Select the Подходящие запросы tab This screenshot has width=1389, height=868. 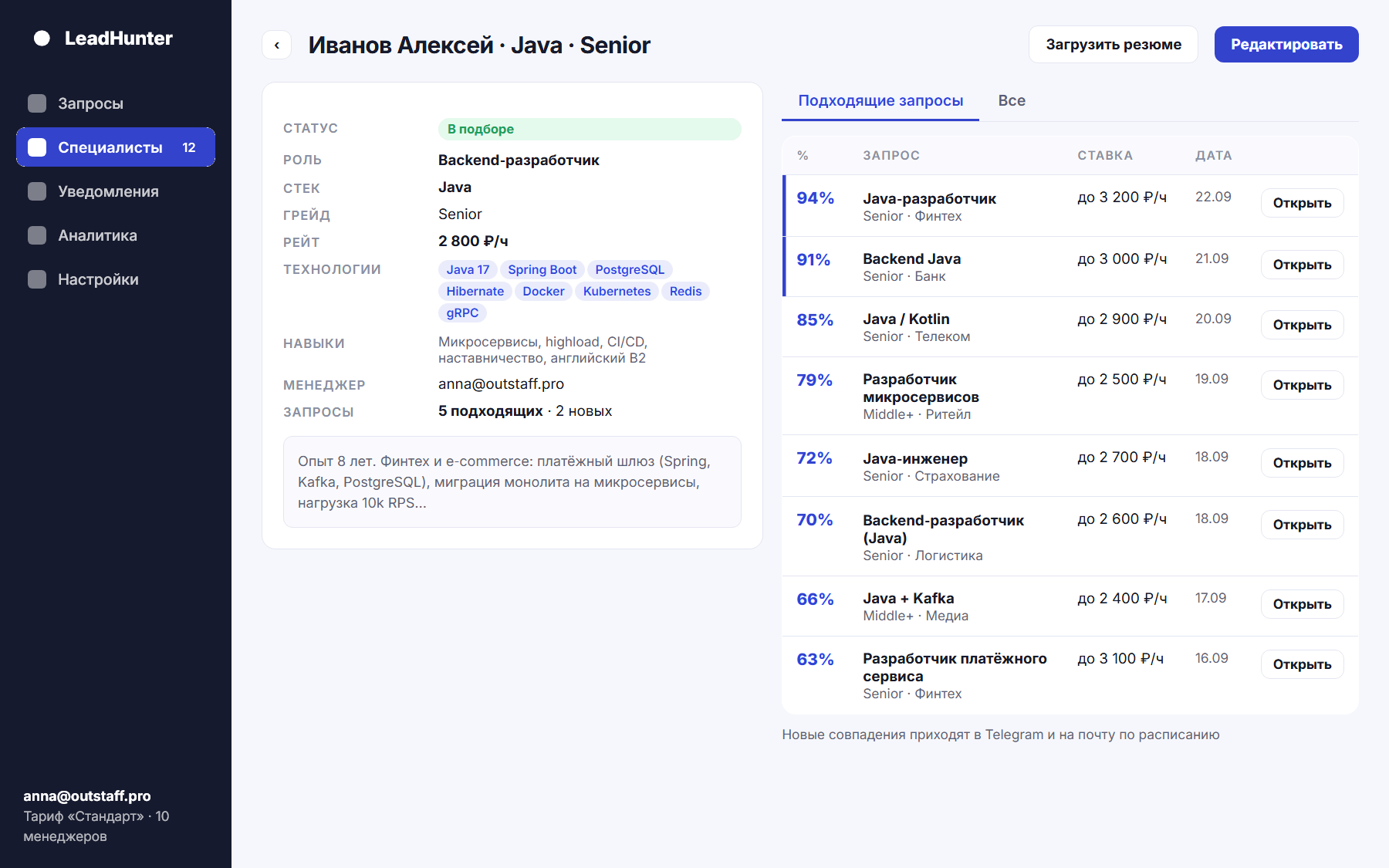[x=880, y=101]
